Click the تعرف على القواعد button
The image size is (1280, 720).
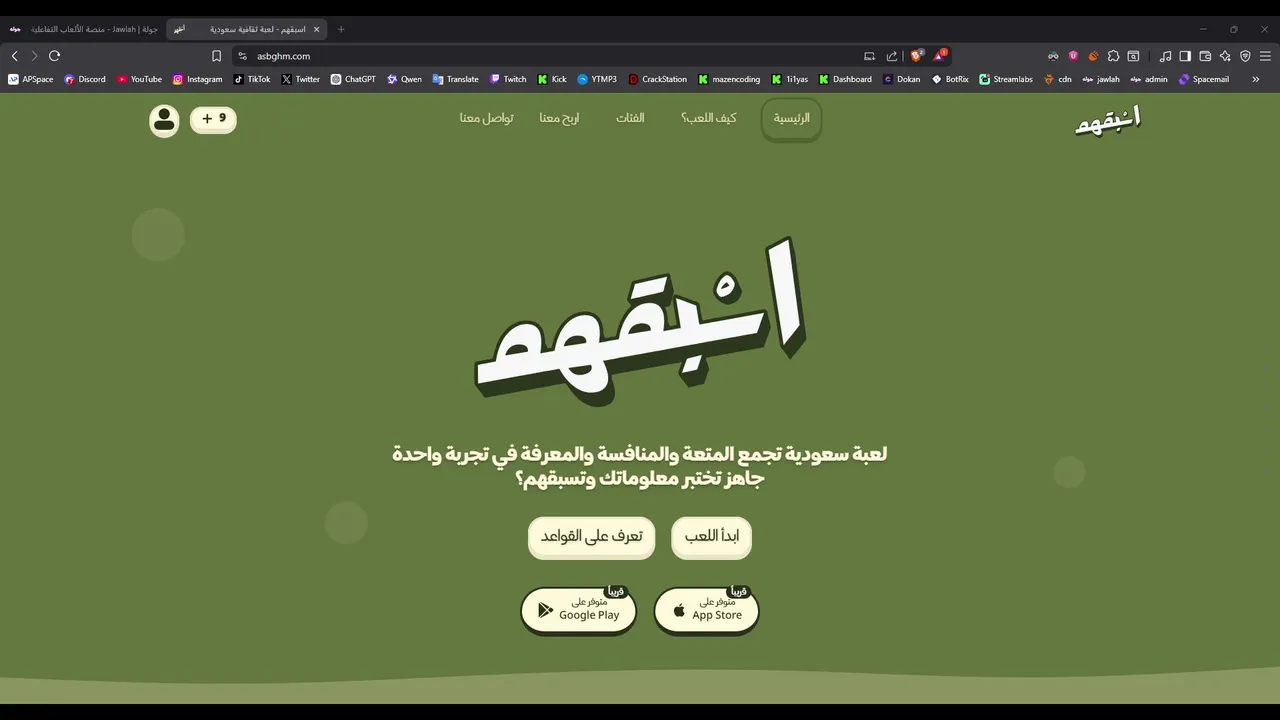pos(591,537)
